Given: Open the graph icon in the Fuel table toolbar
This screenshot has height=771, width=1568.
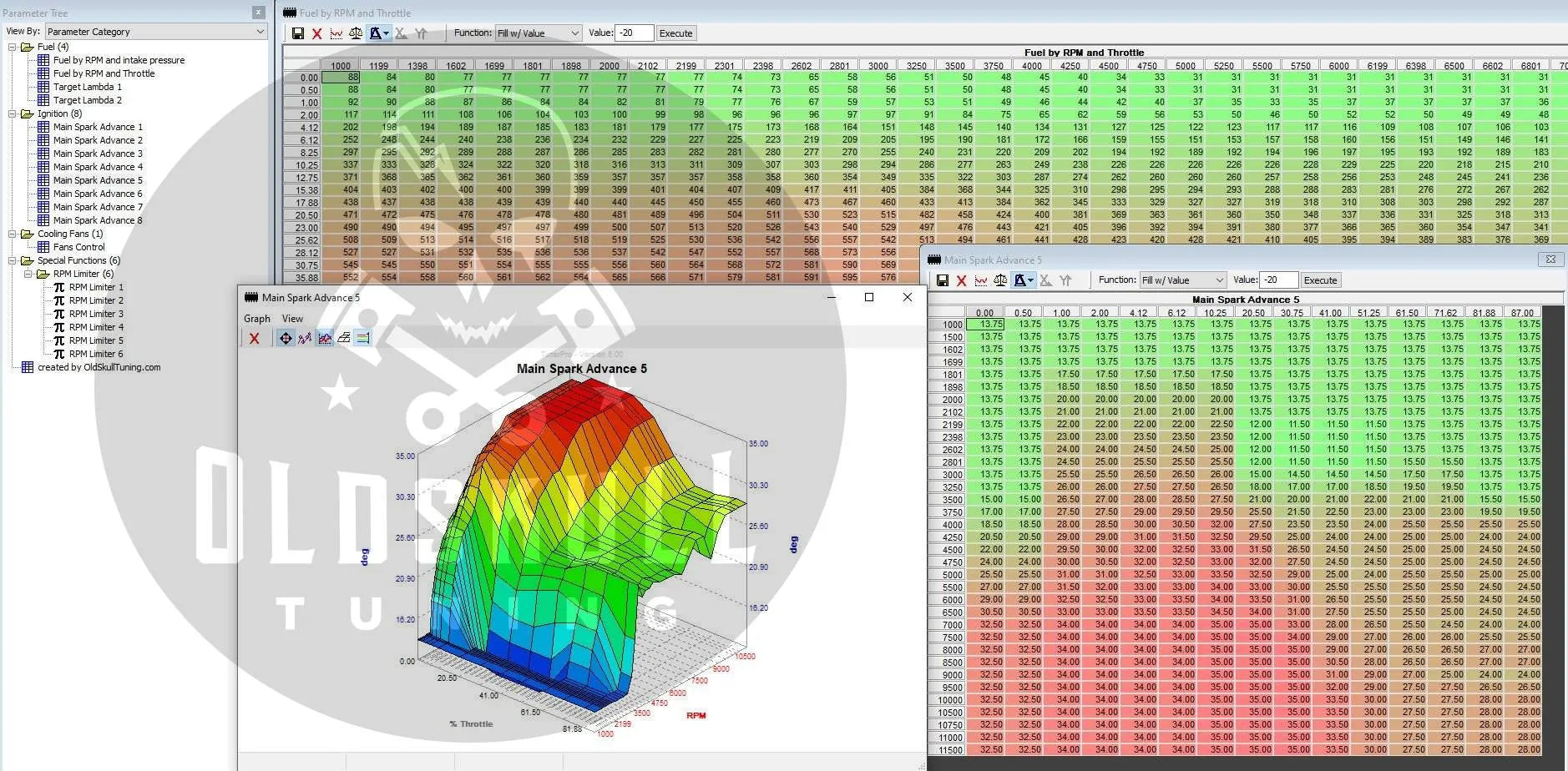Looking at the screenshot, I should (x=336, y=33).
